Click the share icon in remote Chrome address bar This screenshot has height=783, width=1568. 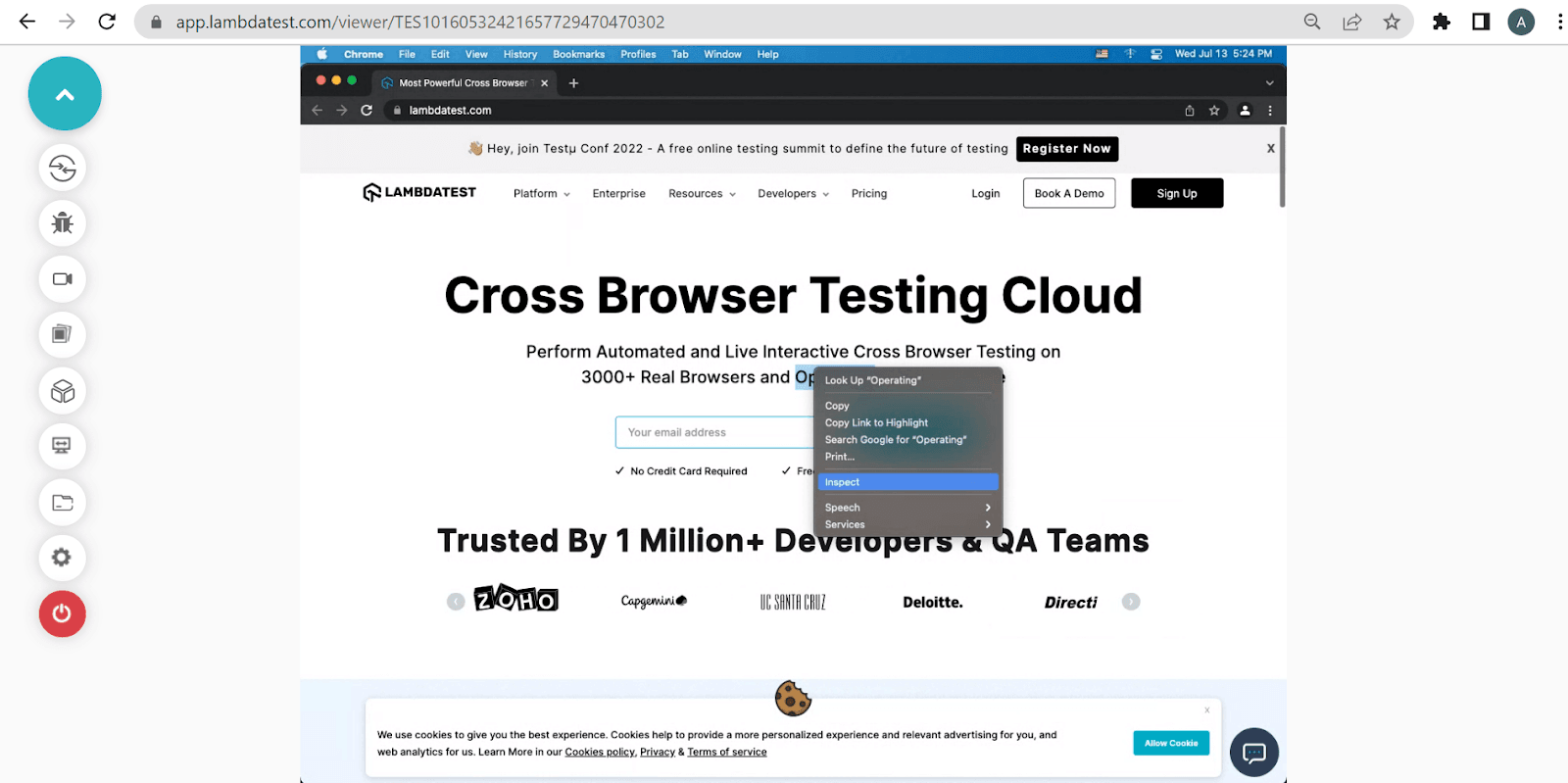1190,111
